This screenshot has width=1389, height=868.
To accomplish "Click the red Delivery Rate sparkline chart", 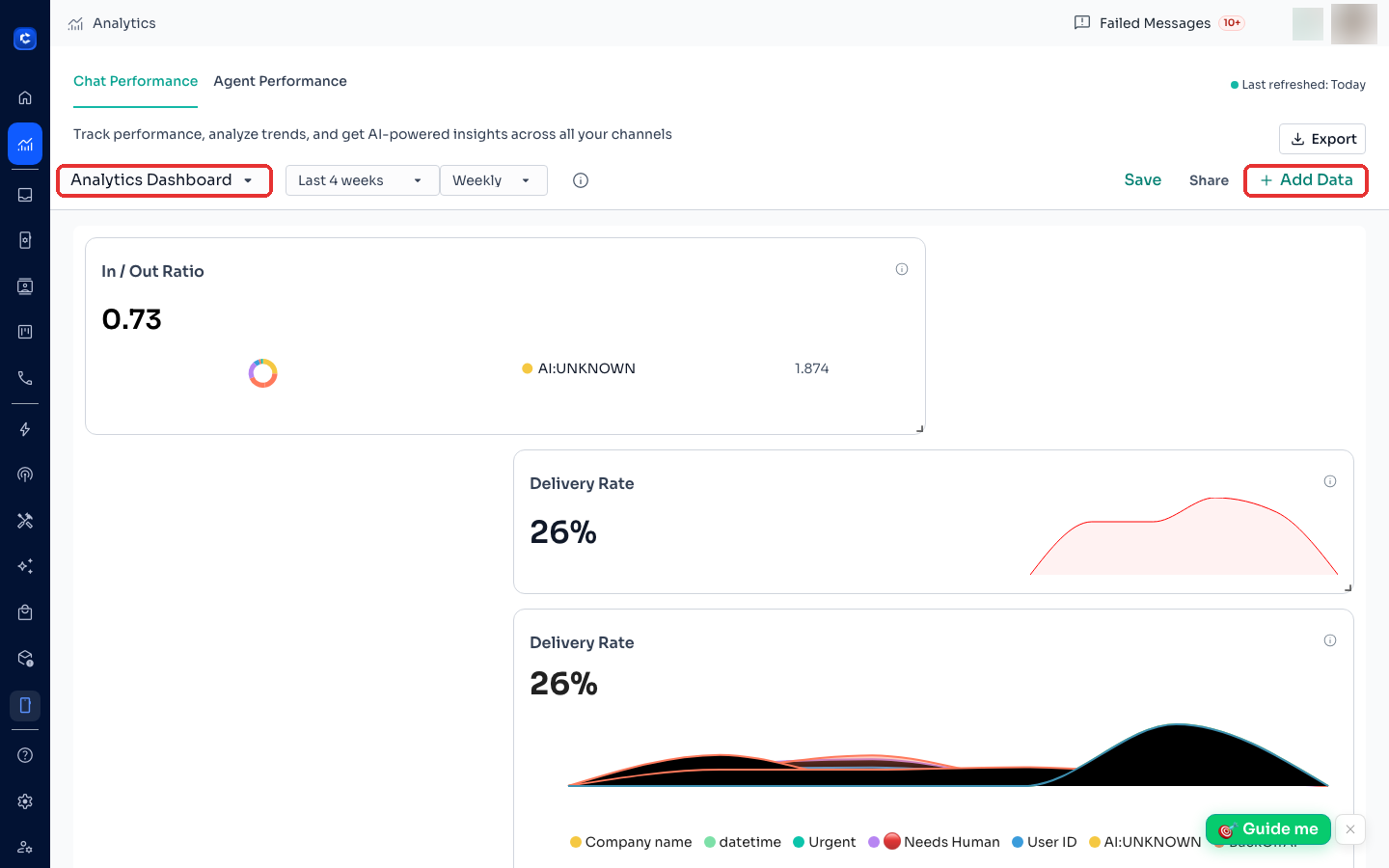I will 1184,536.
